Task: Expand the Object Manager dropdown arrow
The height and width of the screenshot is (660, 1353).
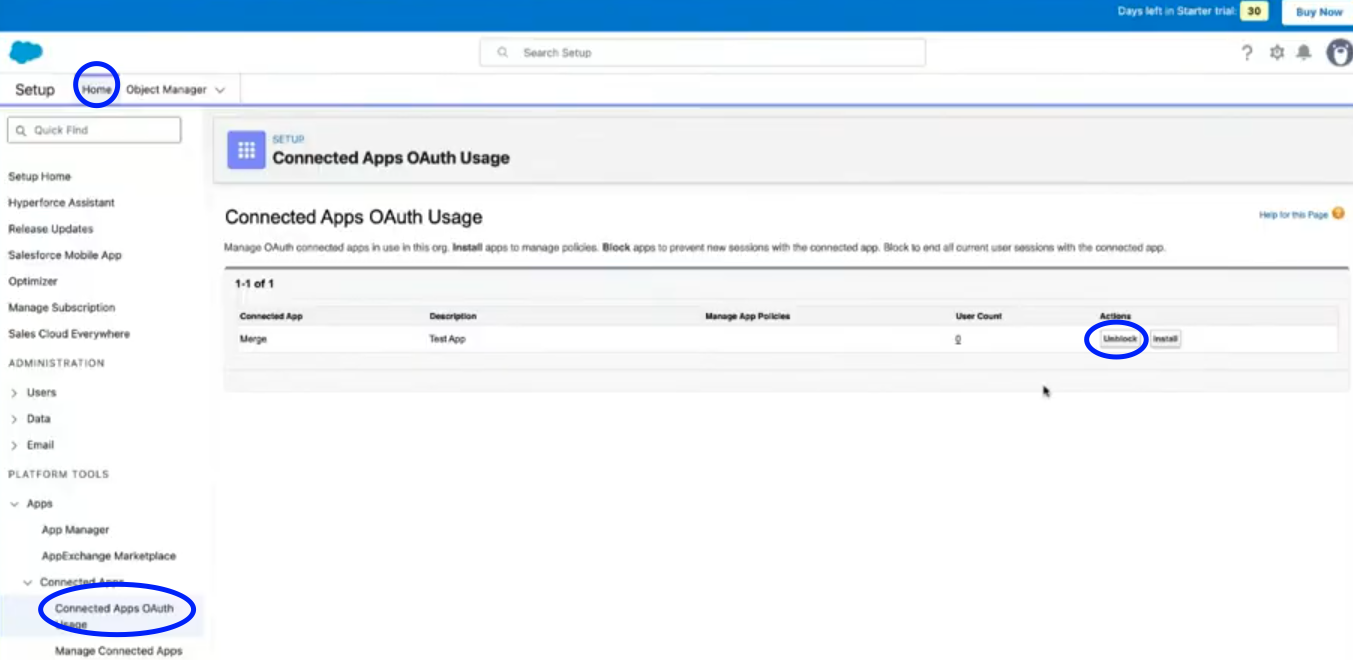Action: tap(220, 90)
